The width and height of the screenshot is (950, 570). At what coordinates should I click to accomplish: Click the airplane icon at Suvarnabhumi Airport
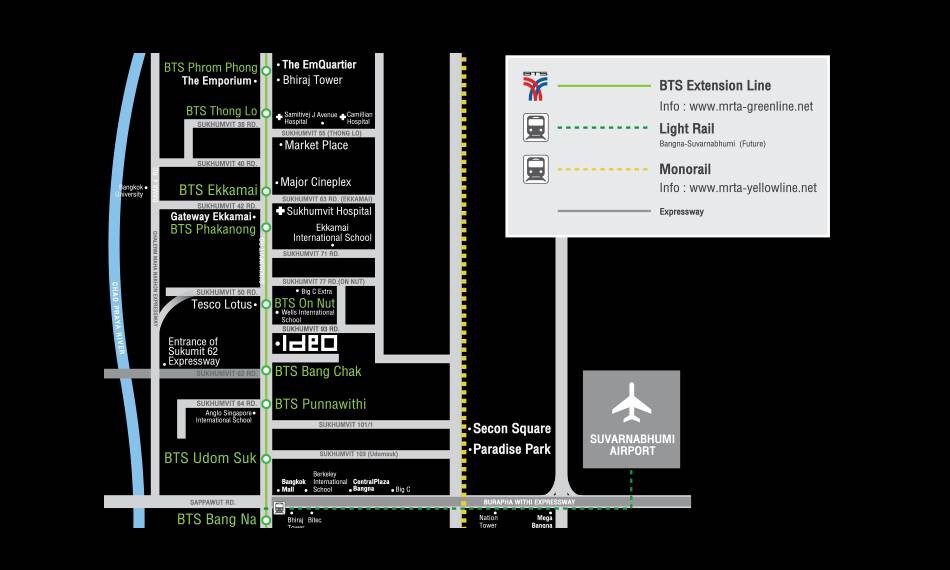click(x=631, y=402)
